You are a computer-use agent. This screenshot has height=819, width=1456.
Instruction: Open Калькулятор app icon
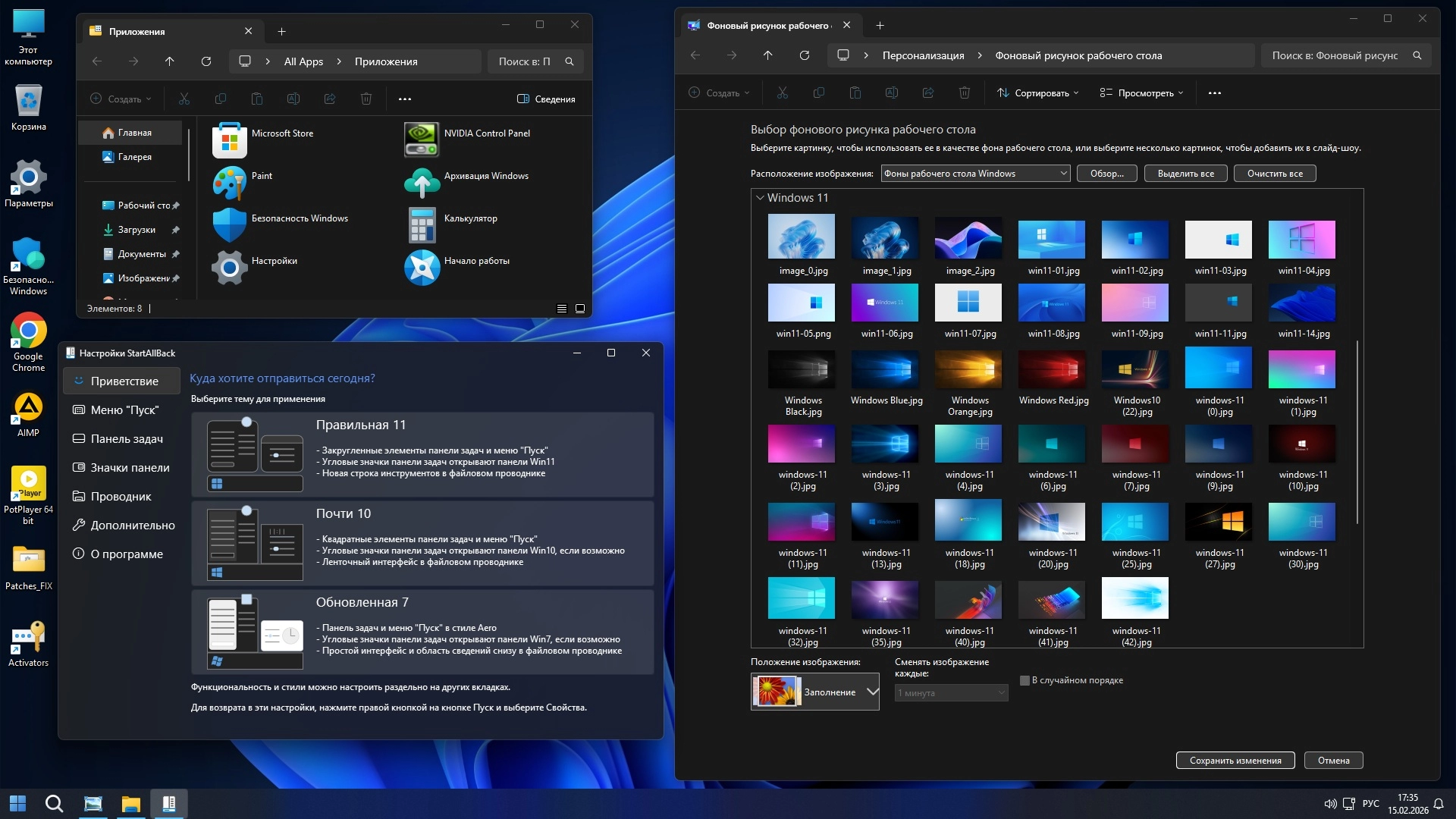pyautogui.click(x=422, y=225)
